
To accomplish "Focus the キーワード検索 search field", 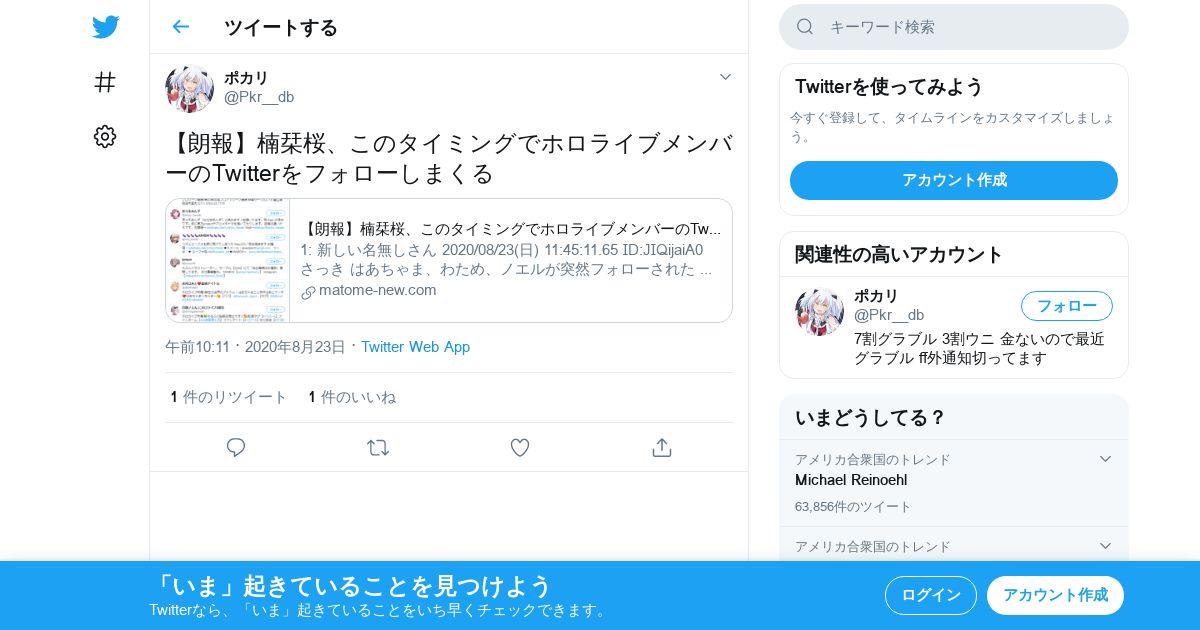I will [x=954, y=27].
